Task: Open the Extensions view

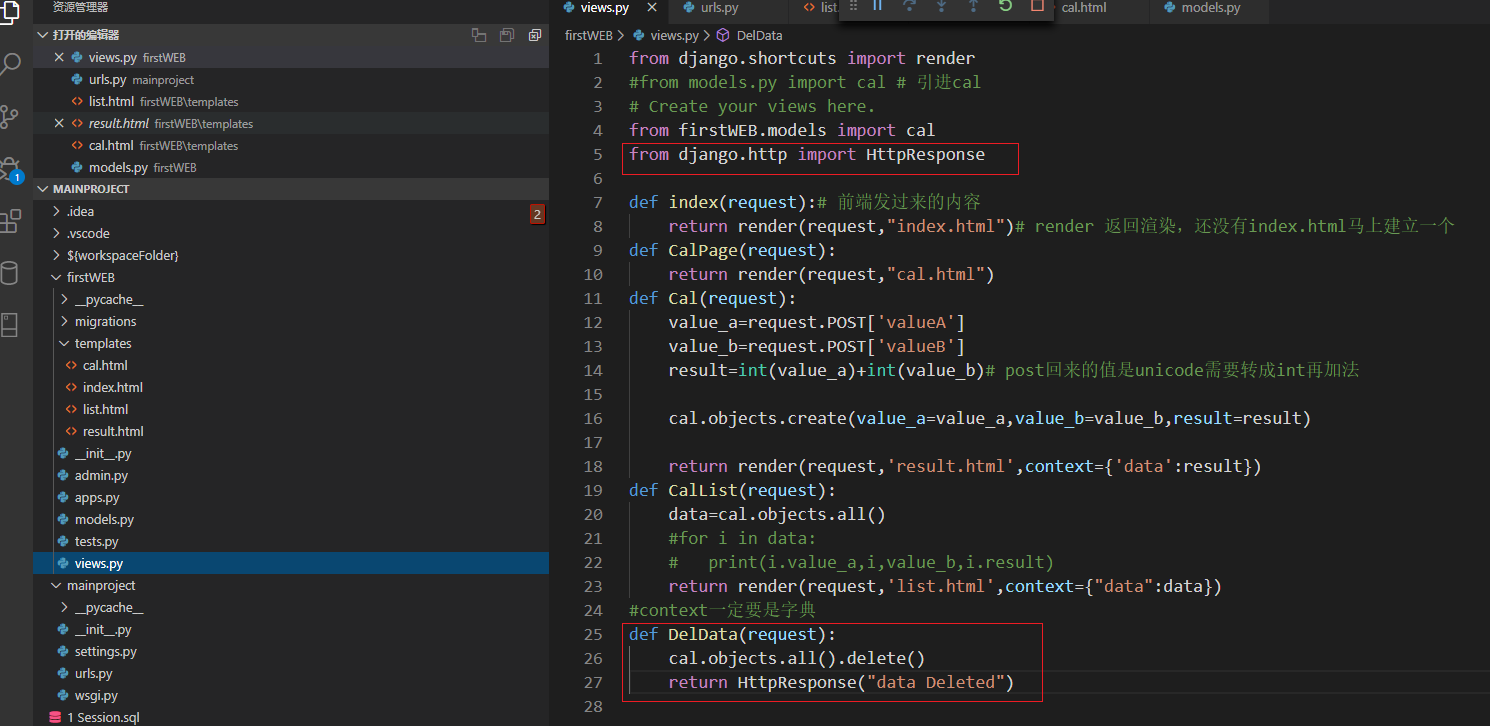Action: 10,221
